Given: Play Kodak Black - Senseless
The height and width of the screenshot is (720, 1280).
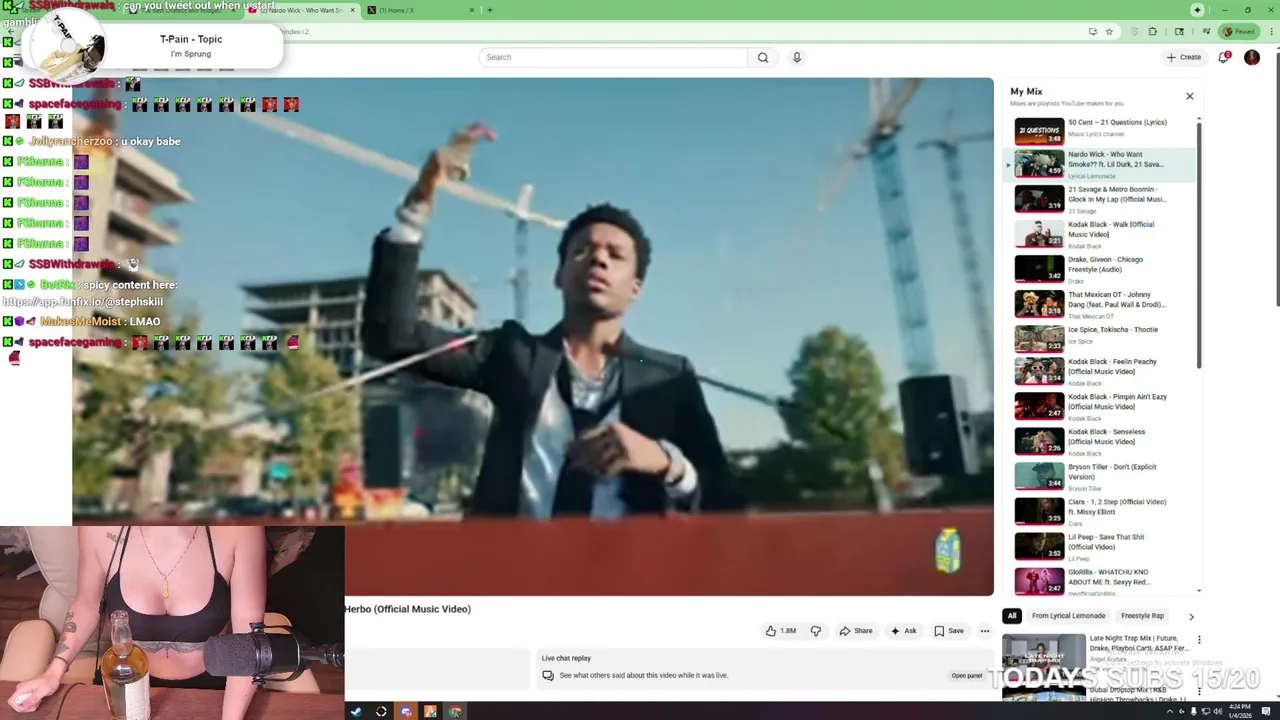Looking at the screenshot, I should click(1100, 441).
